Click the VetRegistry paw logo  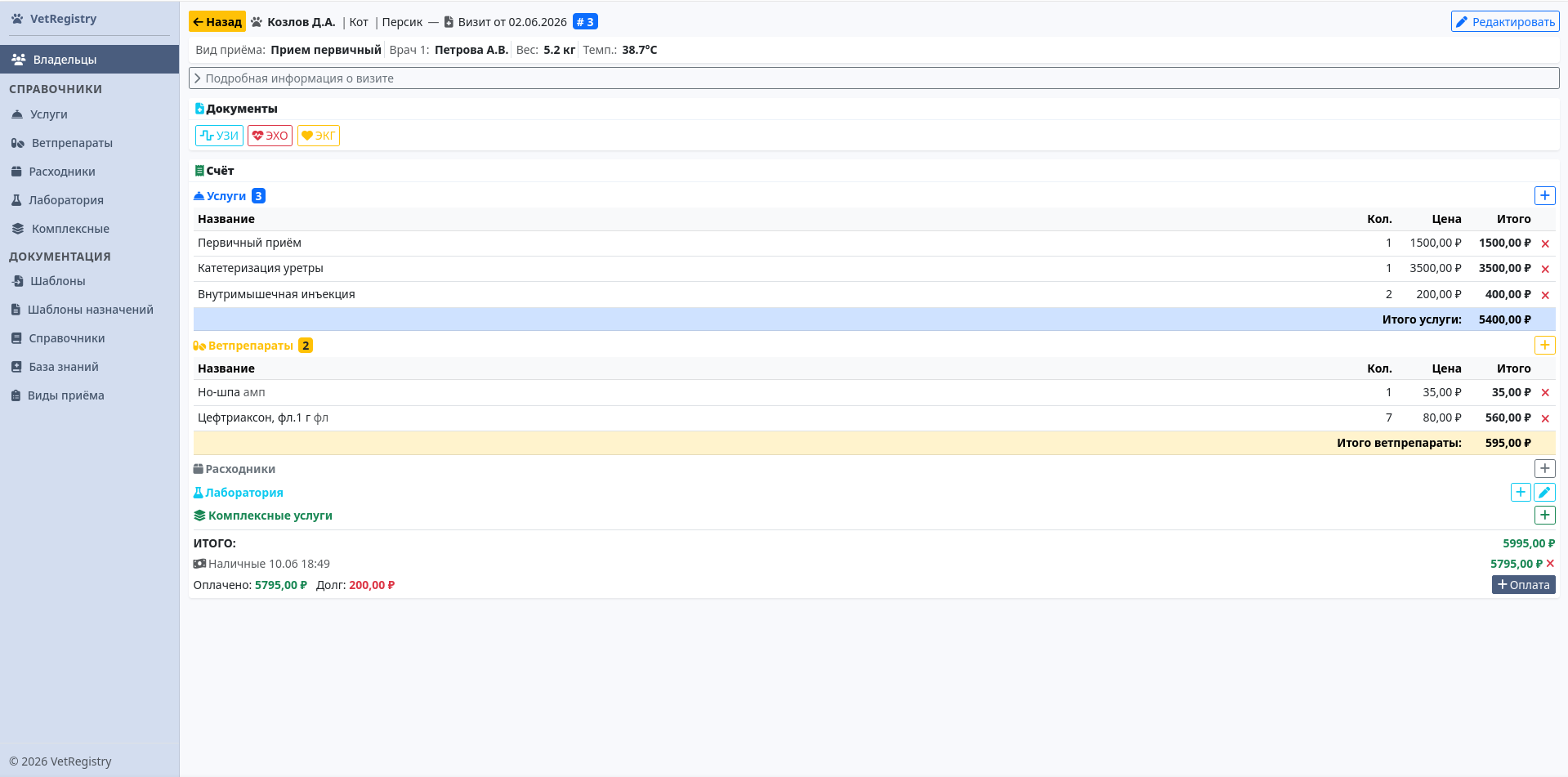coord(17,18)
